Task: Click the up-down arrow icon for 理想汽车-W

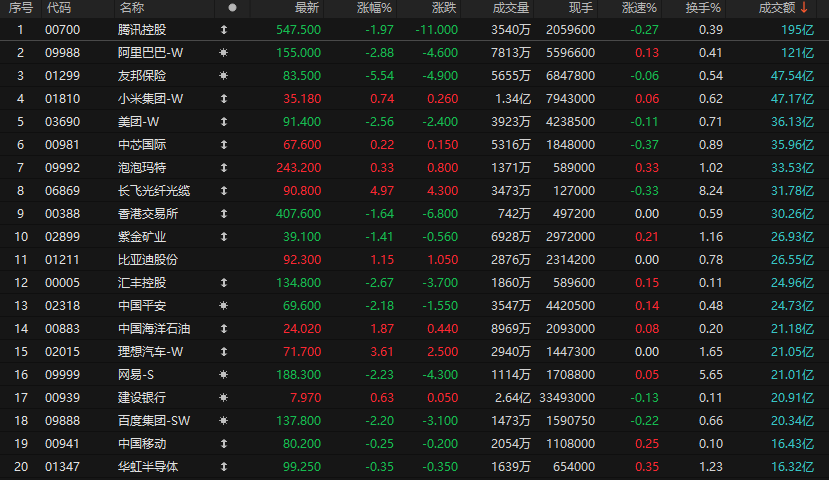Action: pyautogui.click(x=224, y=352)
